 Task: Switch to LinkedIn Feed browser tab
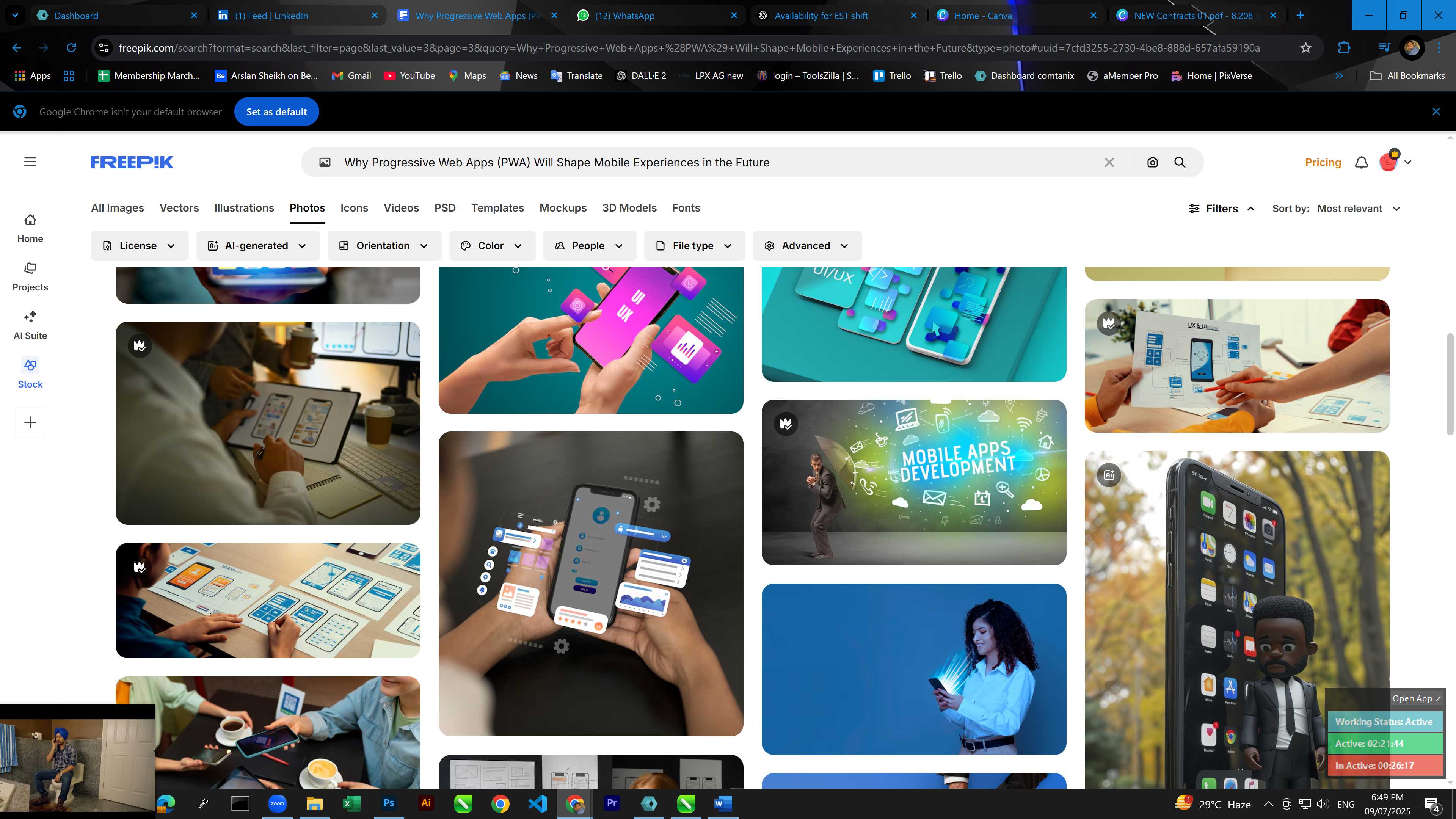(297, 16)
